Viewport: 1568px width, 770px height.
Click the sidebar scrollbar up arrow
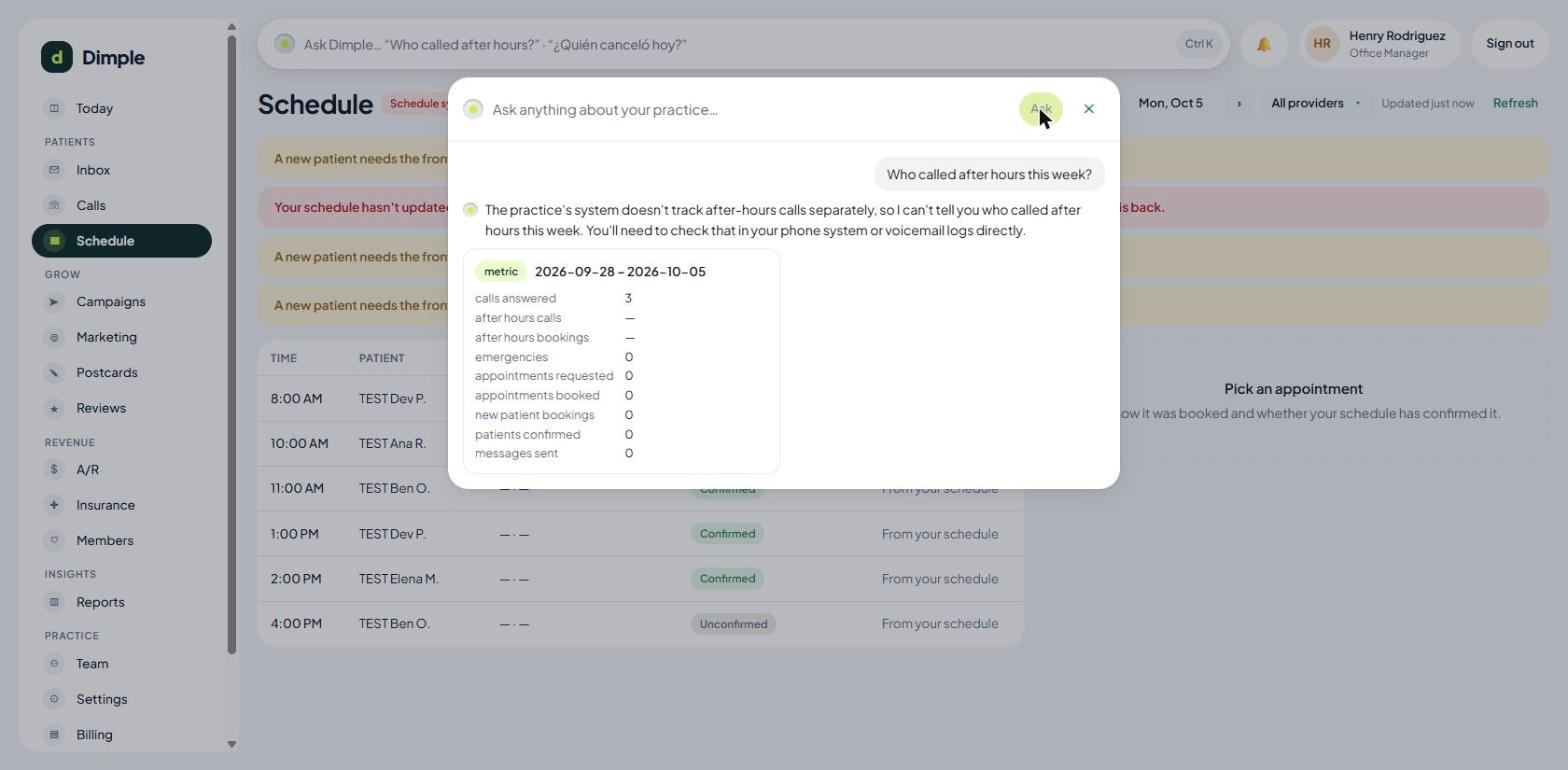tap(232, 27)
